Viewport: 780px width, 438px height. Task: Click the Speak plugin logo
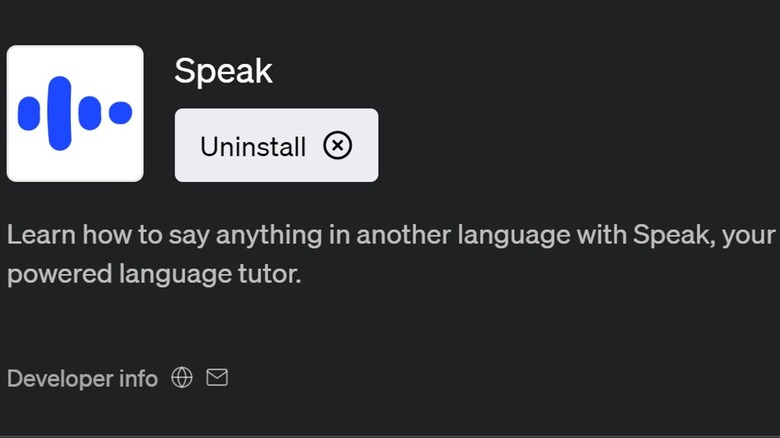pyautogui.click(x=75, y=113)
